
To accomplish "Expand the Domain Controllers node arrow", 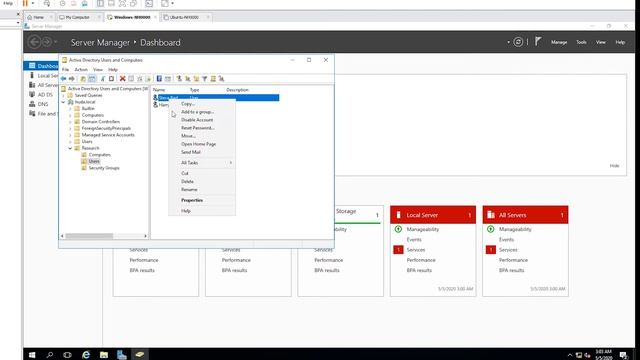I will pyautogui.click(x=70, y=122).
